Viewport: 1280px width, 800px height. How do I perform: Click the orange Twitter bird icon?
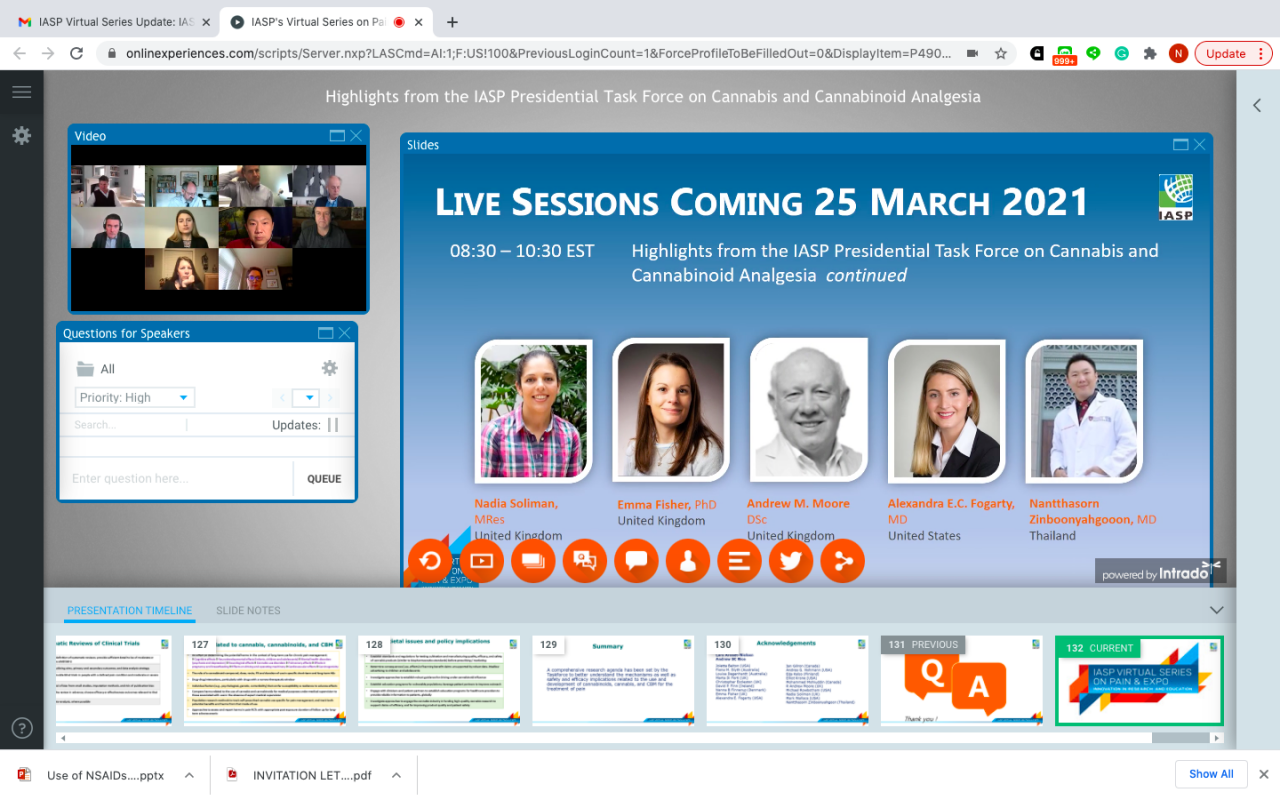791,560
